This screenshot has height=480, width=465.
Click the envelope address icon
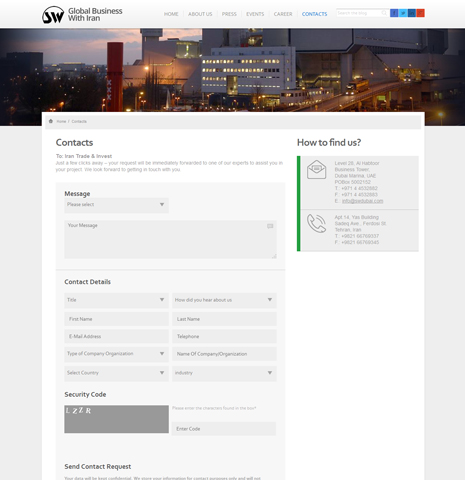click(x=316, y=169)
